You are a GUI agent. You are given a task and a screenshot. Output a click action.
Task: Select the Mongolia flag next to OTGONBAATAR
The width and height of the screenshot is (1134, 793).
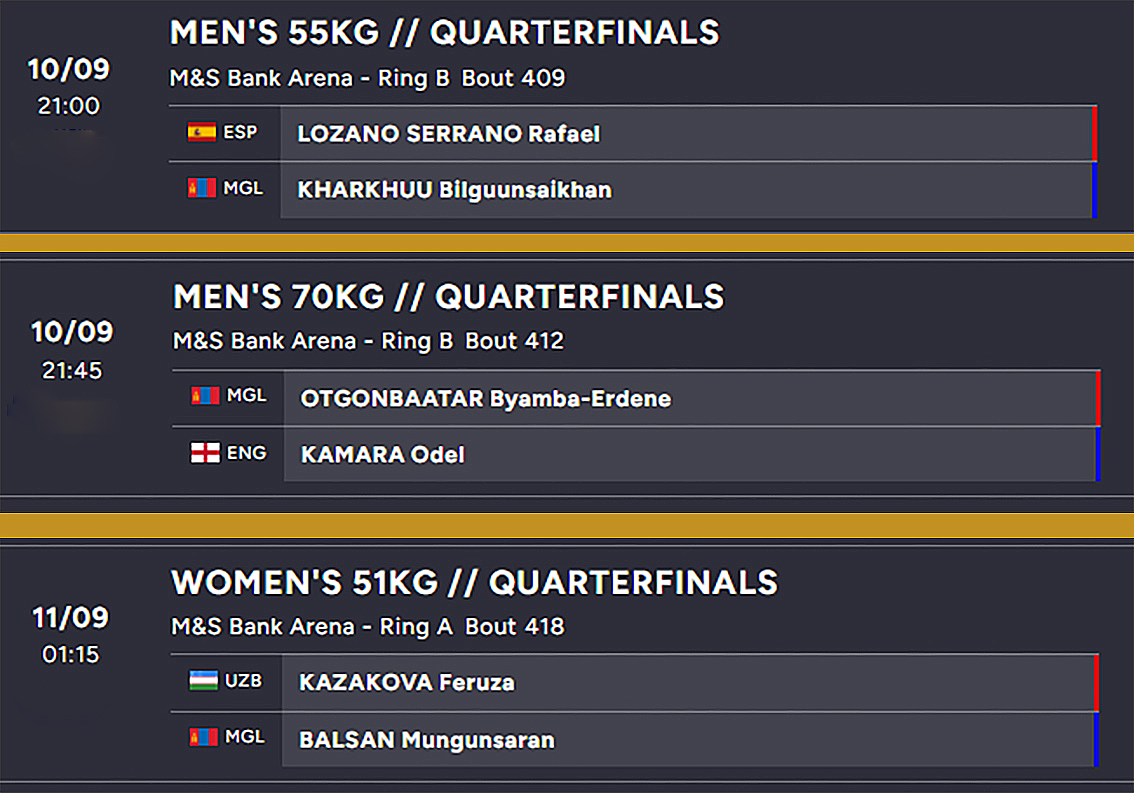pos(205,396)
